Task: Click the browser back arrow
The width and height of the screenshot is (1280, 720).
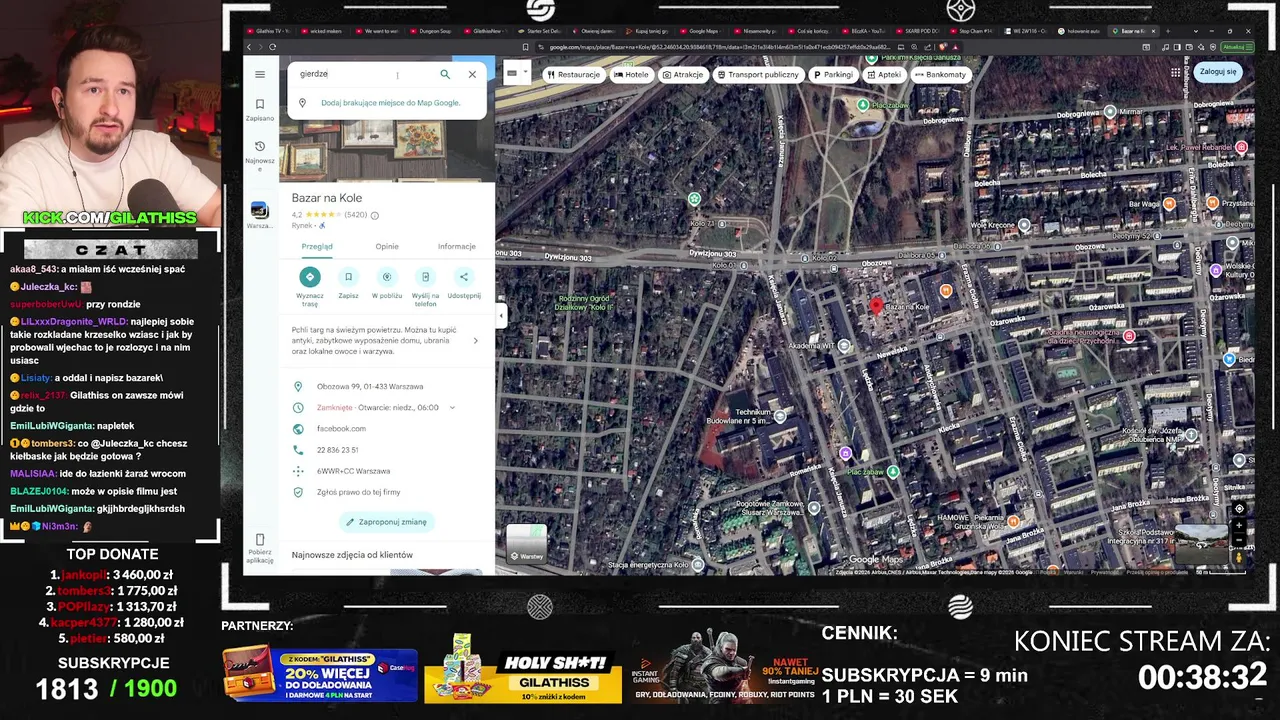Action: click(250, 47)
